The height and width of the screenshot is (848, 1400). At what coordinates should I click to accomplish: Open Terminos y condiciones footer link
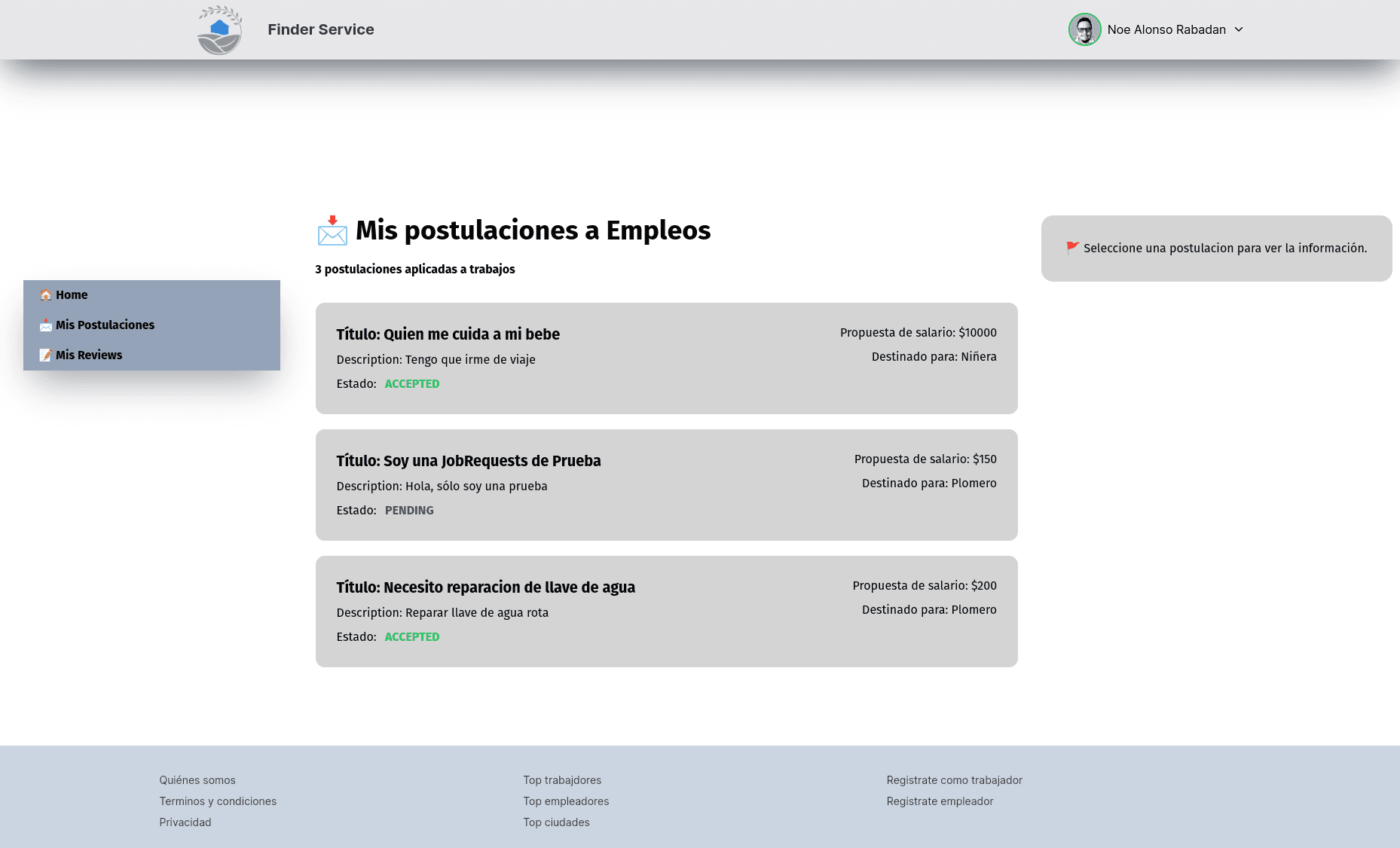coord(218,801)
